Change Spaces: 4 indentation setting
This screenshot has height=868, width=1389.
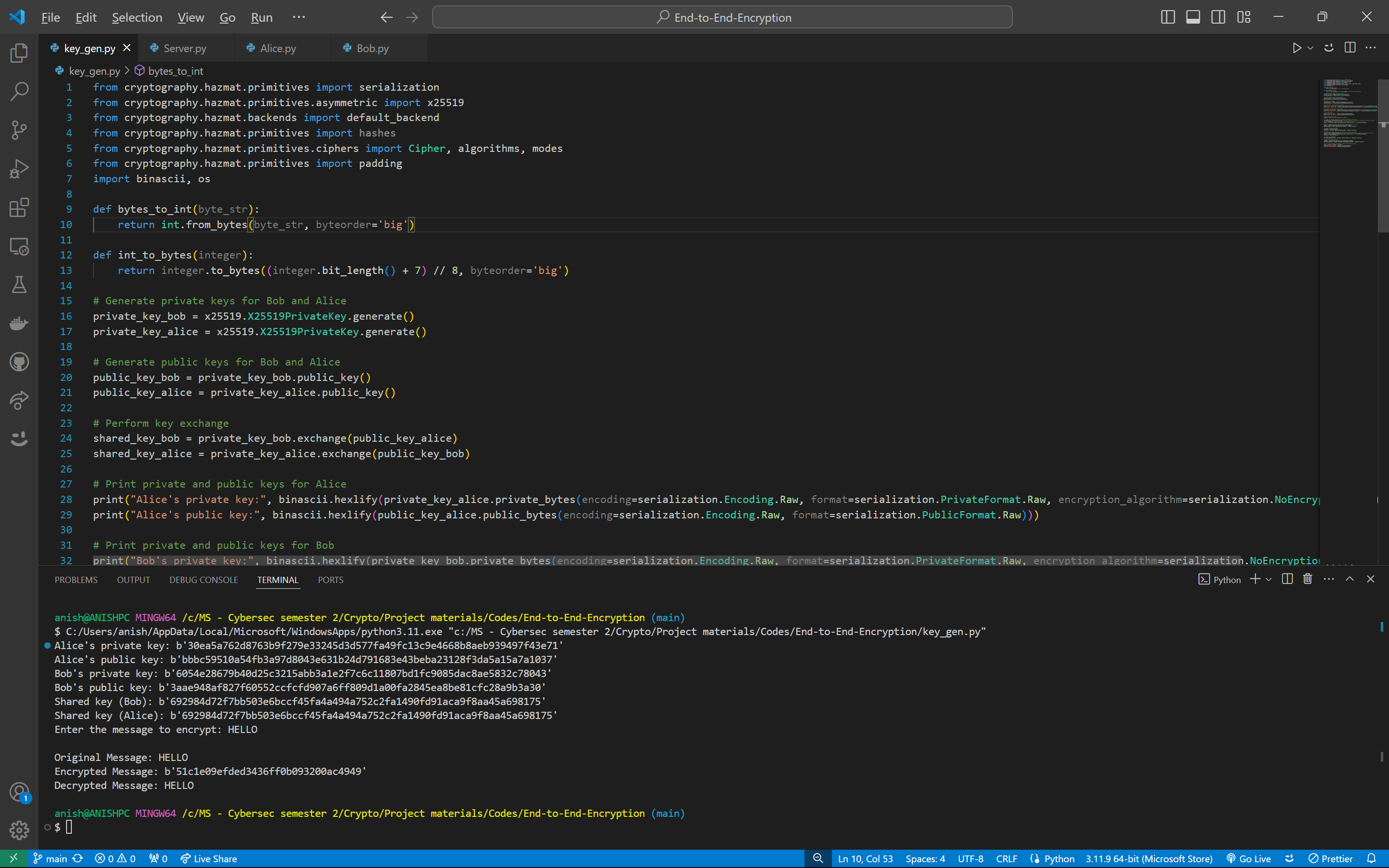(925, 858)
